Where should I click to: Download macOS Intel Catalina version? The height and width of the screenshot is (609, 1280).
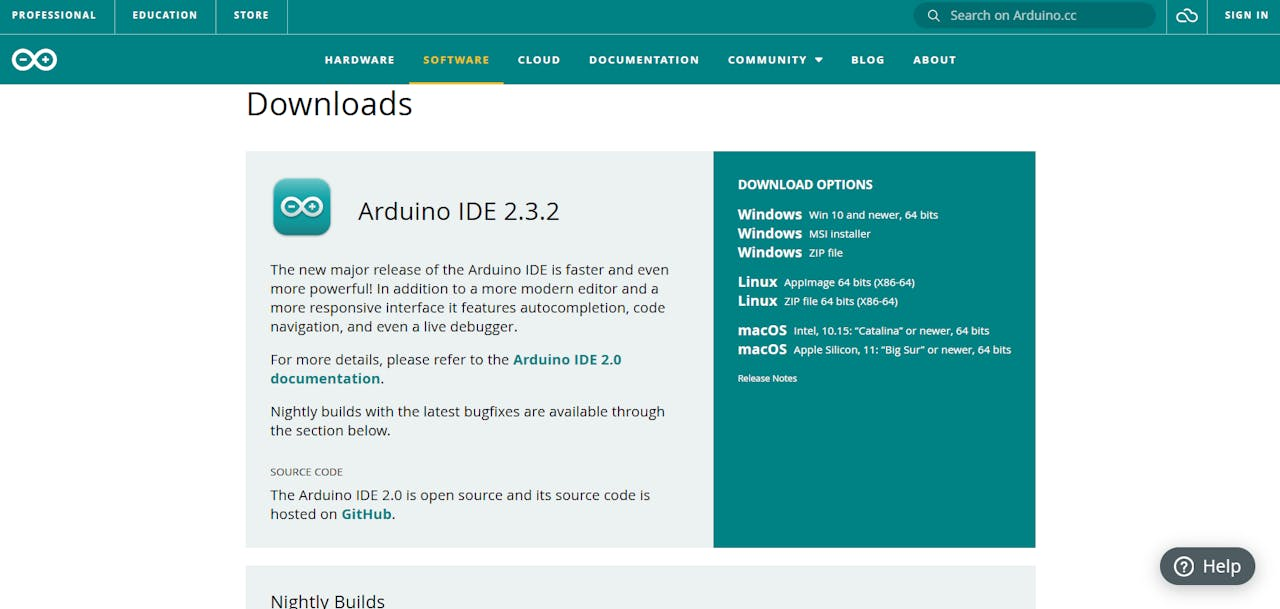coord(864,331)
